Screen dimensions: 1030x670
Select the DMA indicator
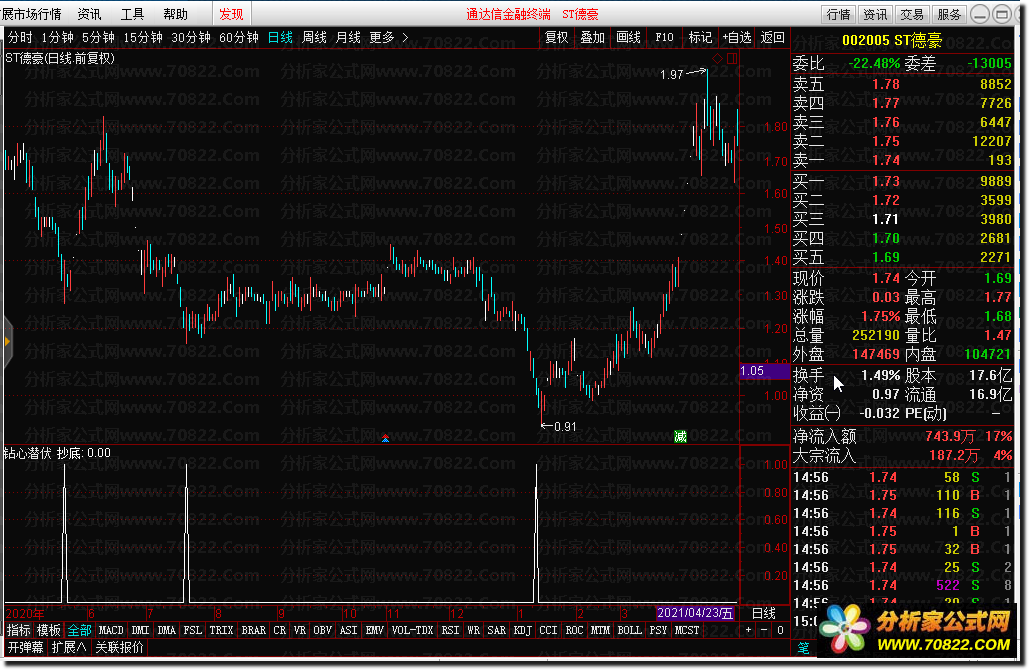pos(167,631)
